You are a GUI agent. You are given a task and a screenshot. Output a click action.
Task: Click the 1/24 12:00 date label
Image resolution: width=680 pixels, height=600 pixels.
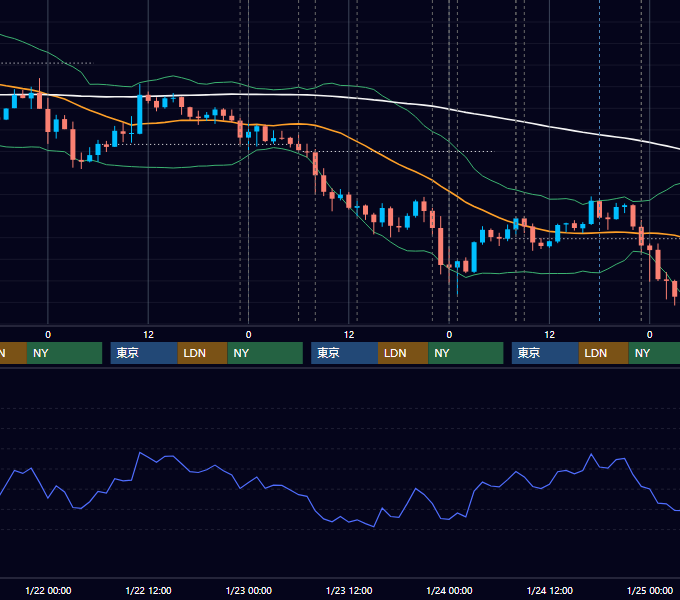[x=549, y=590]
